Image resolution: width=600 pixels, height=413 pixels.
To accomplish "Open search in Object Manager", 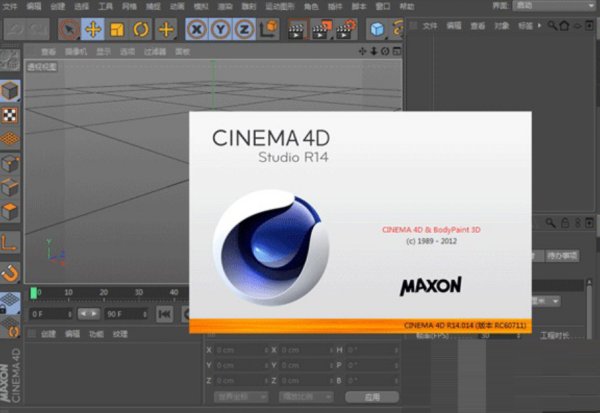I will (x=552, y=26).
